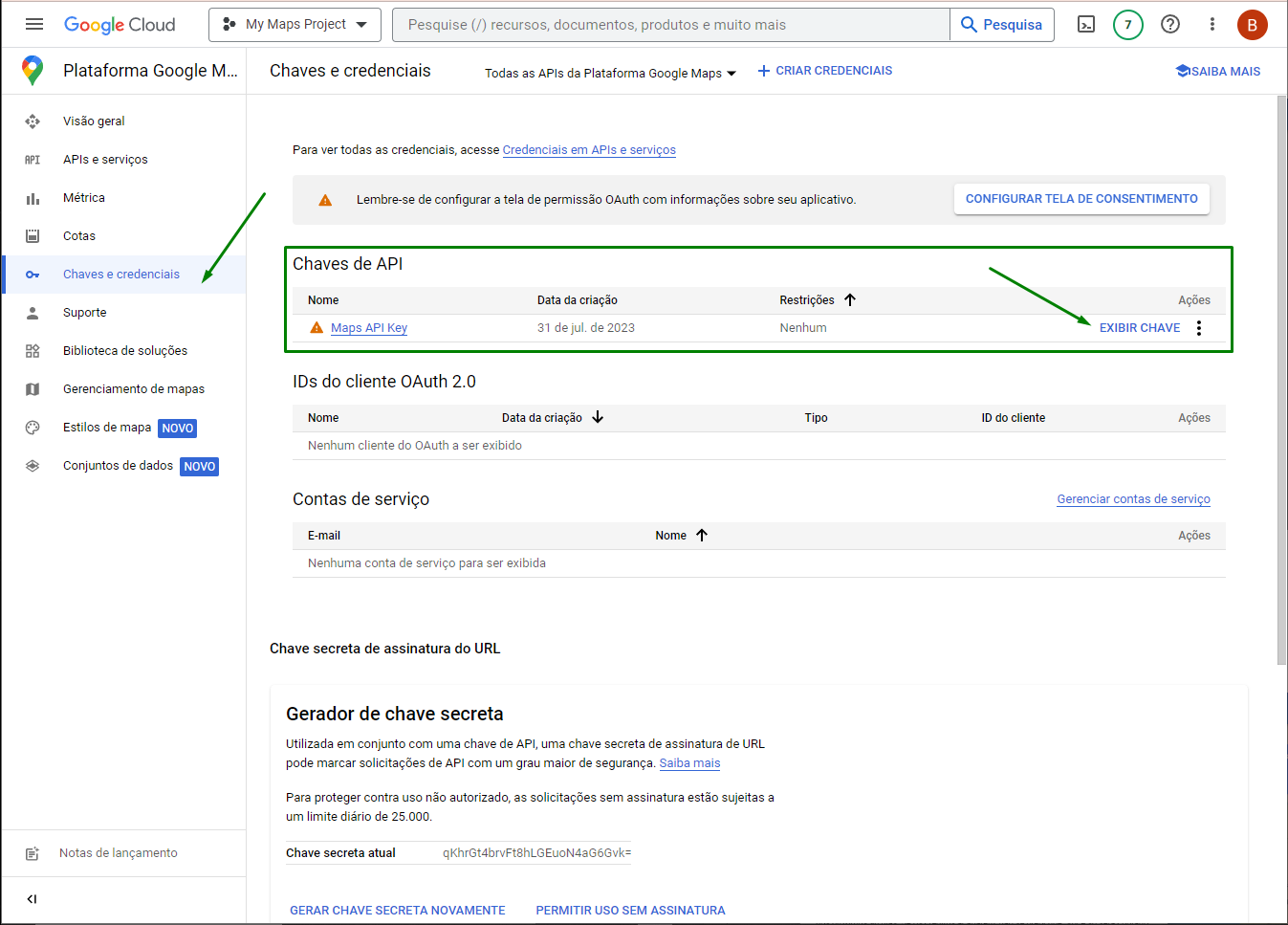Click the Biblioteca de soluções icon
1288x925 pixels.
[33, 351]
